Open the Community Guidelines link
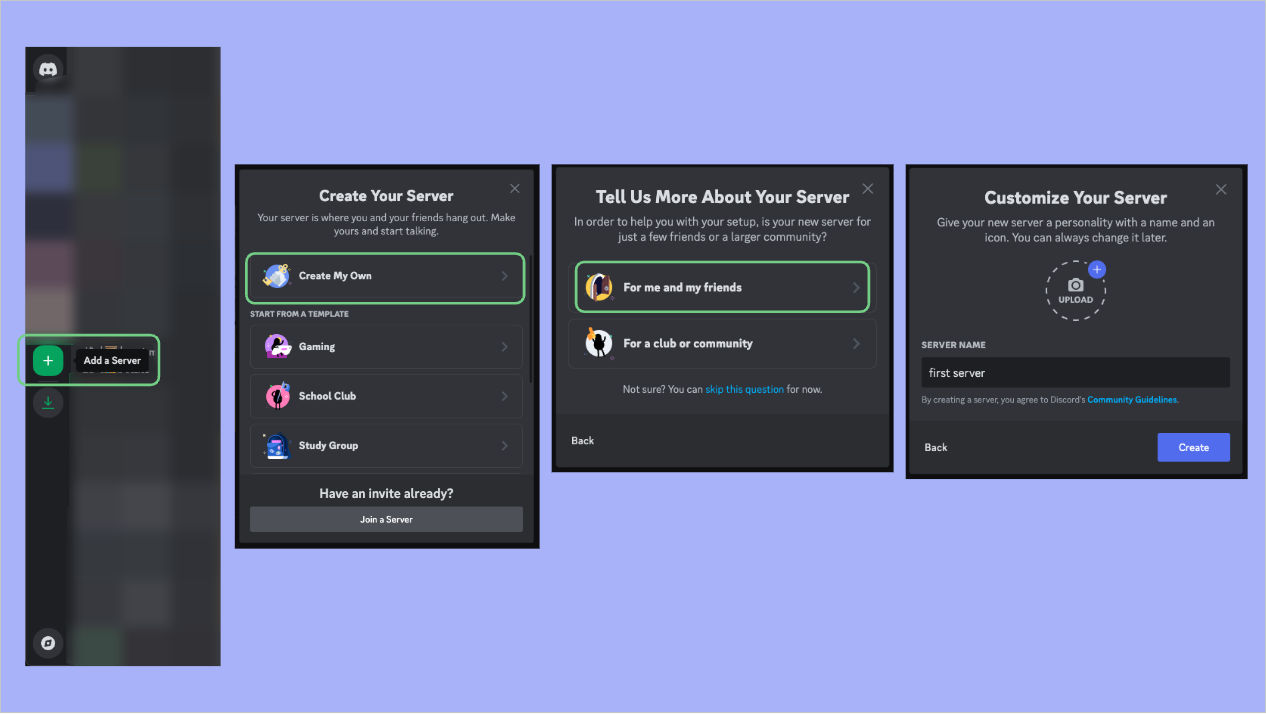 click(x=1132, y=400)
